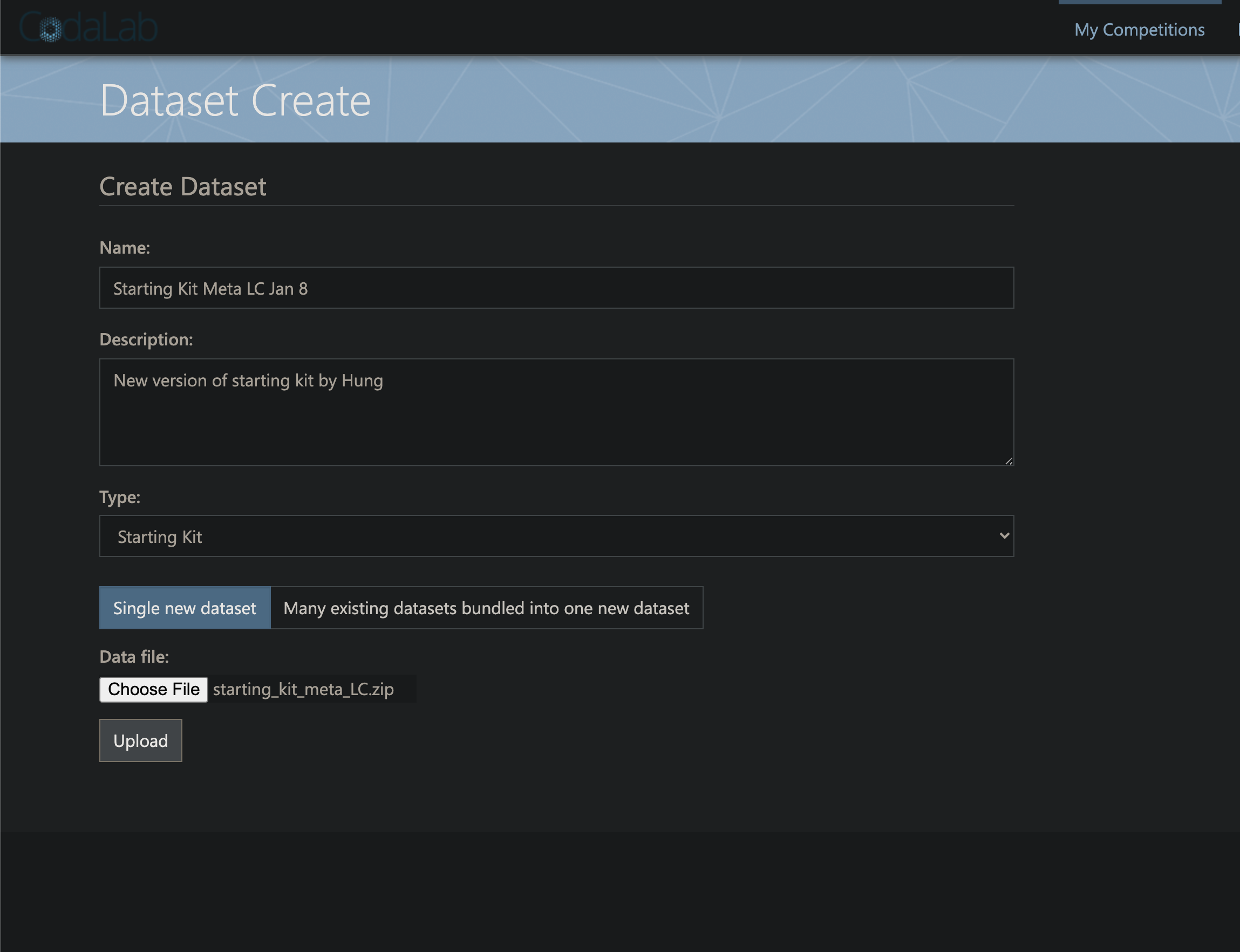The image size is (1240, 952).
Task: Click the Name input field
Action: click(556, 287)
